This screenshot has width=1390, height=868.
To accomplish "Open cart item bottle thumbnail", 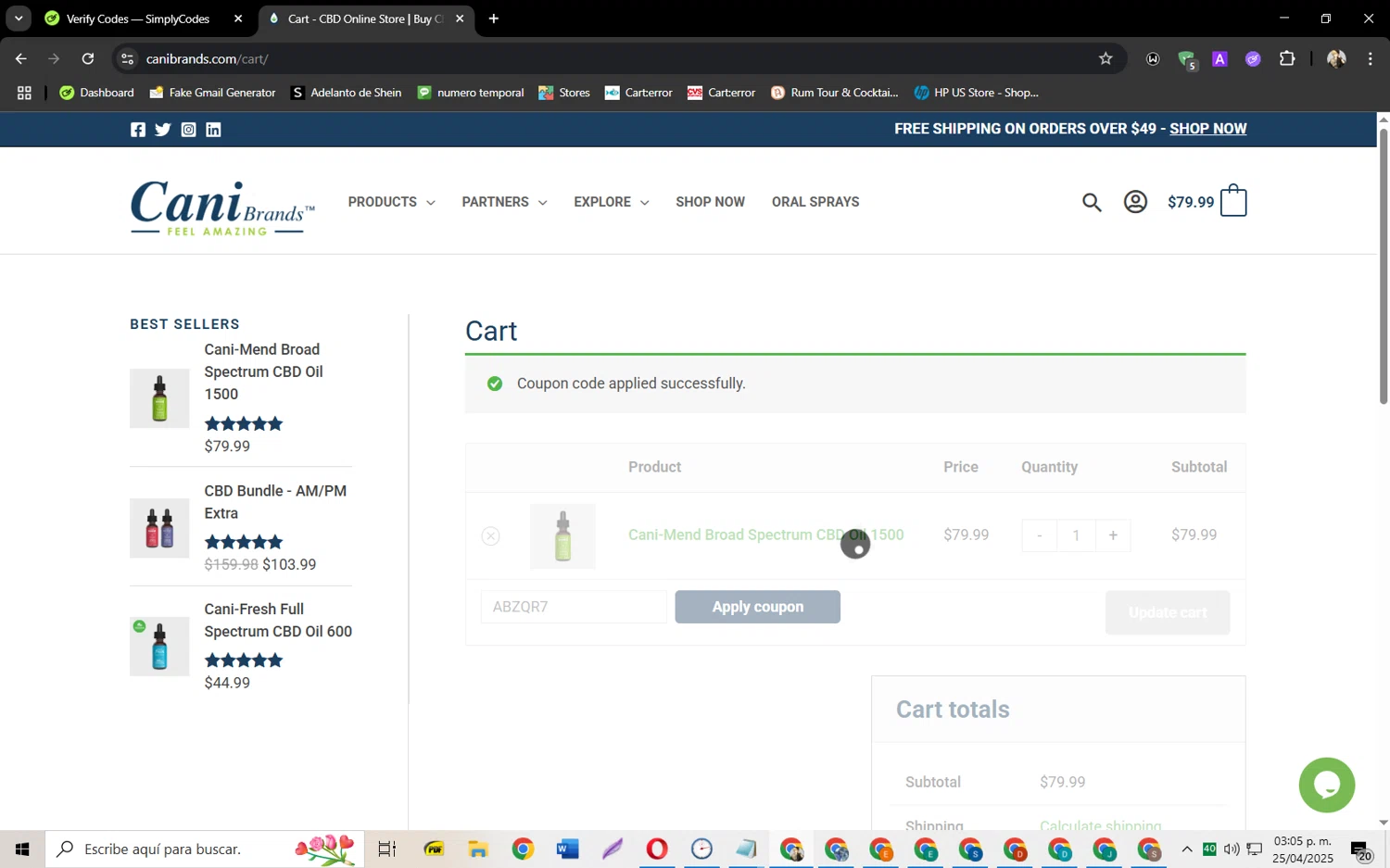I will (x=562, y=536).
